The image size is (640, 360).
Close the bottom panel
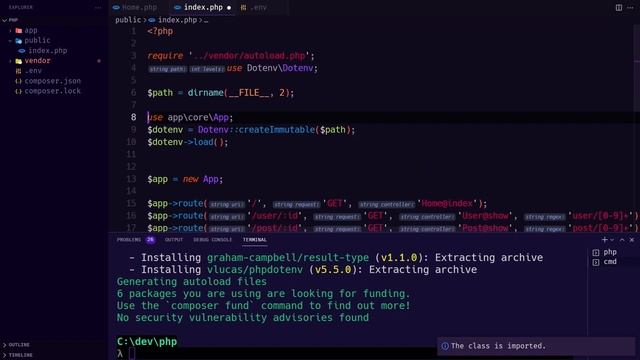[x=632, y=240]
